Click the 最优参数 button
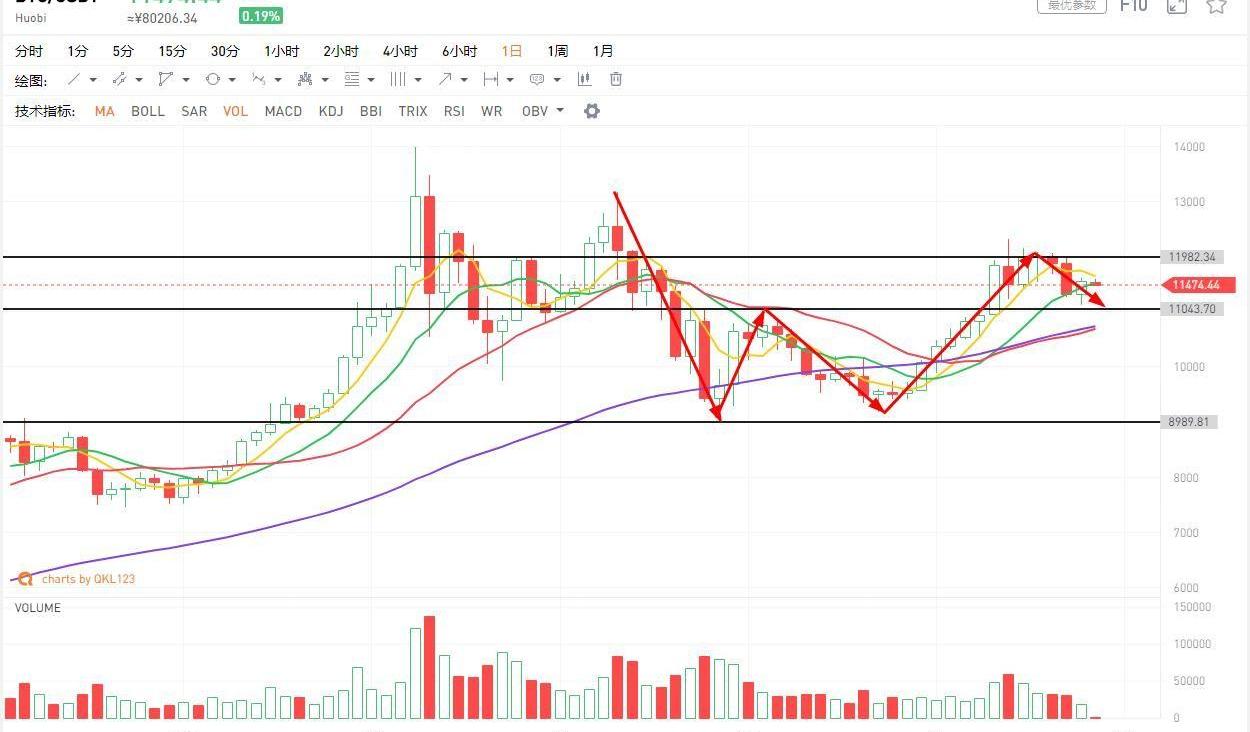 1072,6
